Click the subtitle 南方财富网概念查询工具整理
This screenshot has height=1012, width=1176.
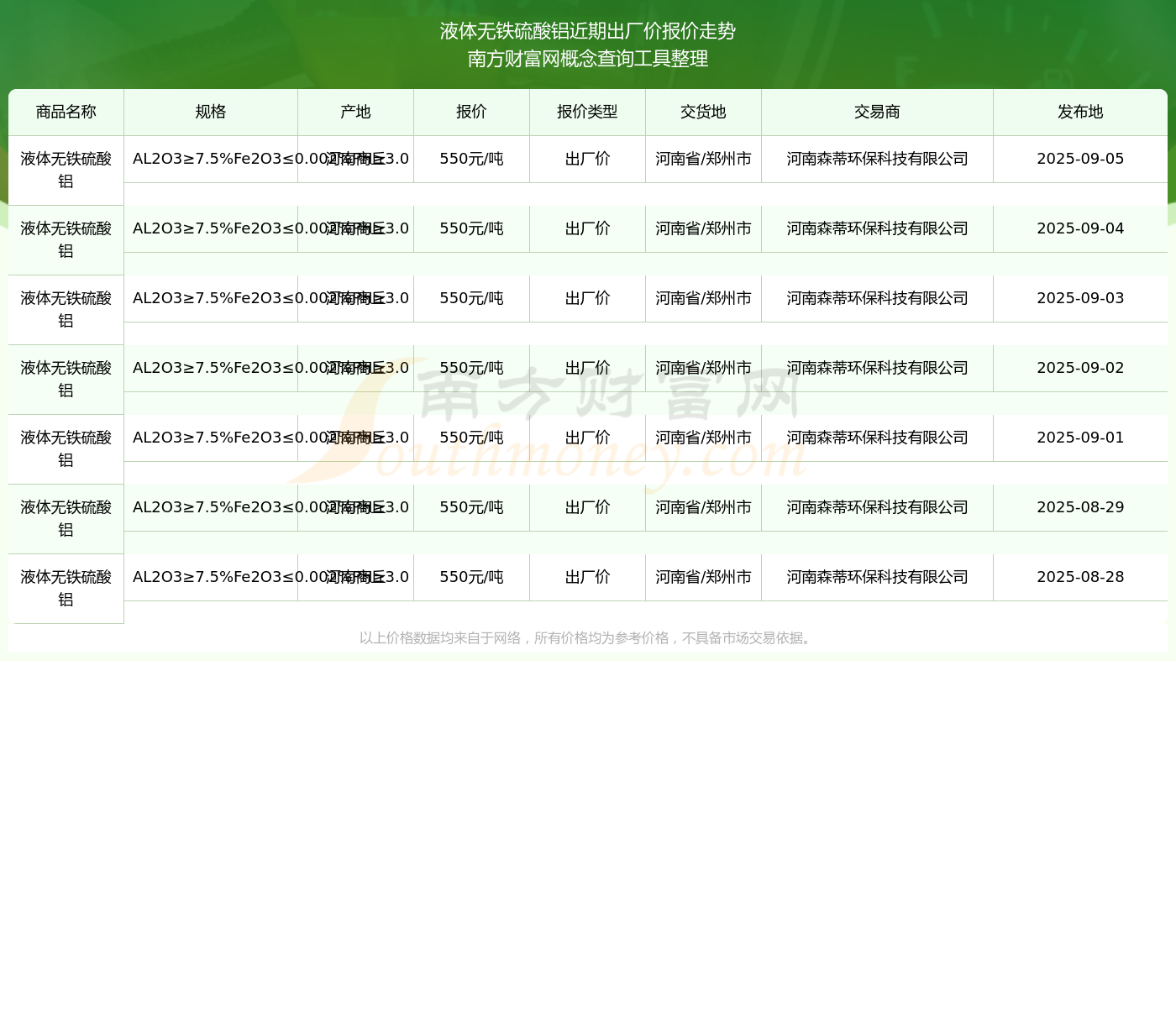(x=588, y=59)
